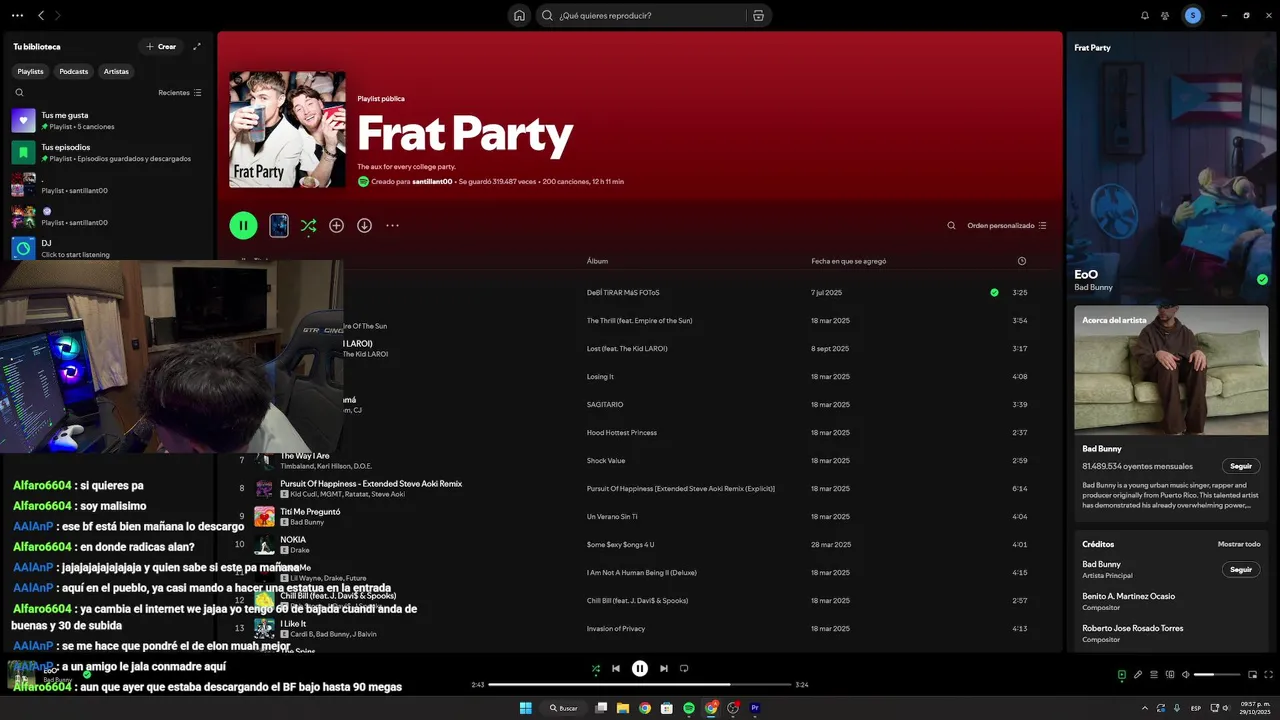This screenshot has width=1280, height=720.
Task: Follow Bad Bunny in Acerca del artista
Action: pos(1241,466)
